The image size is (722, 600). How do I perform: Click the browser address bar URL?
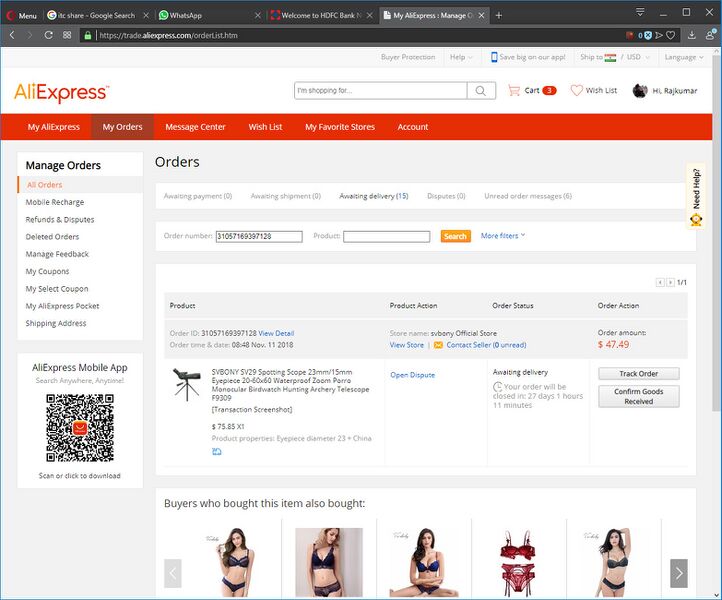pyautogui.click(x=169, y=35)
